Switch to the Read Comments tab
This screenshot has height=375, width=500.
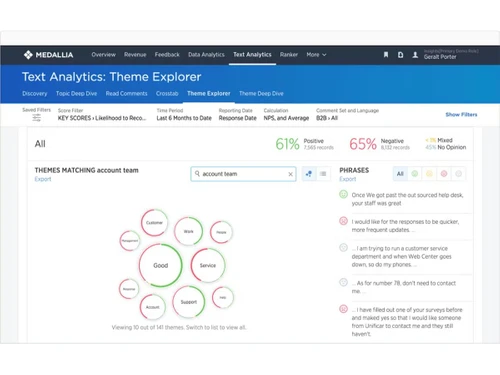coord(126,94)
